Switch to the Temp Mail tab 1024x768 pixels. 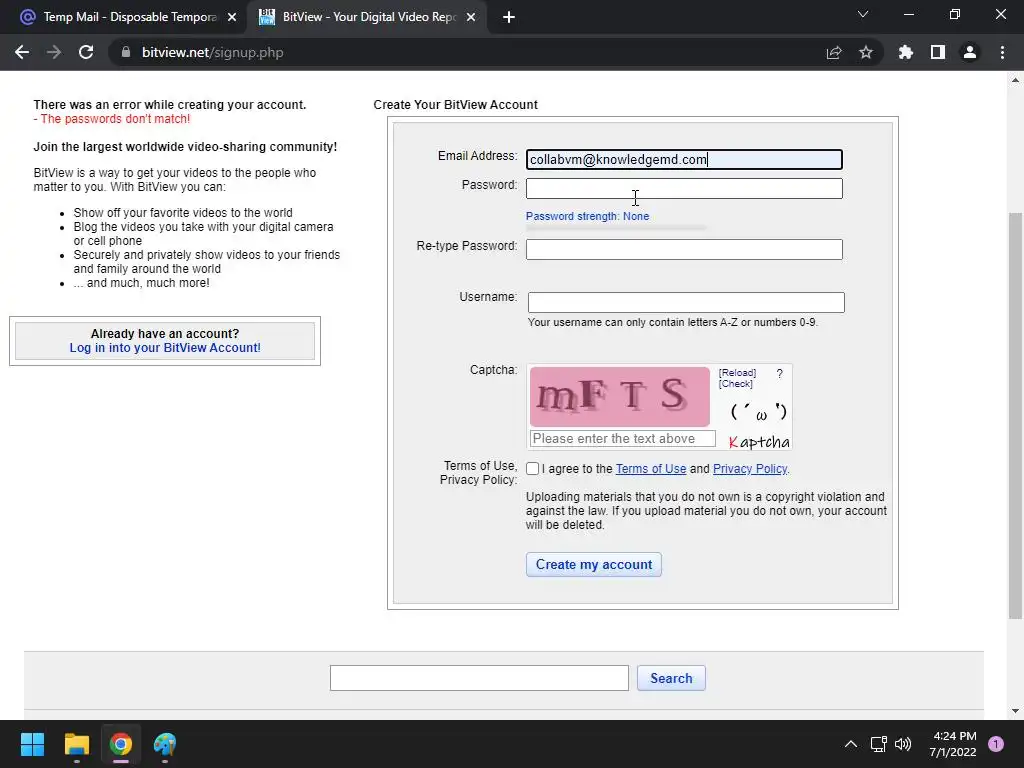[x=129, y=17]
